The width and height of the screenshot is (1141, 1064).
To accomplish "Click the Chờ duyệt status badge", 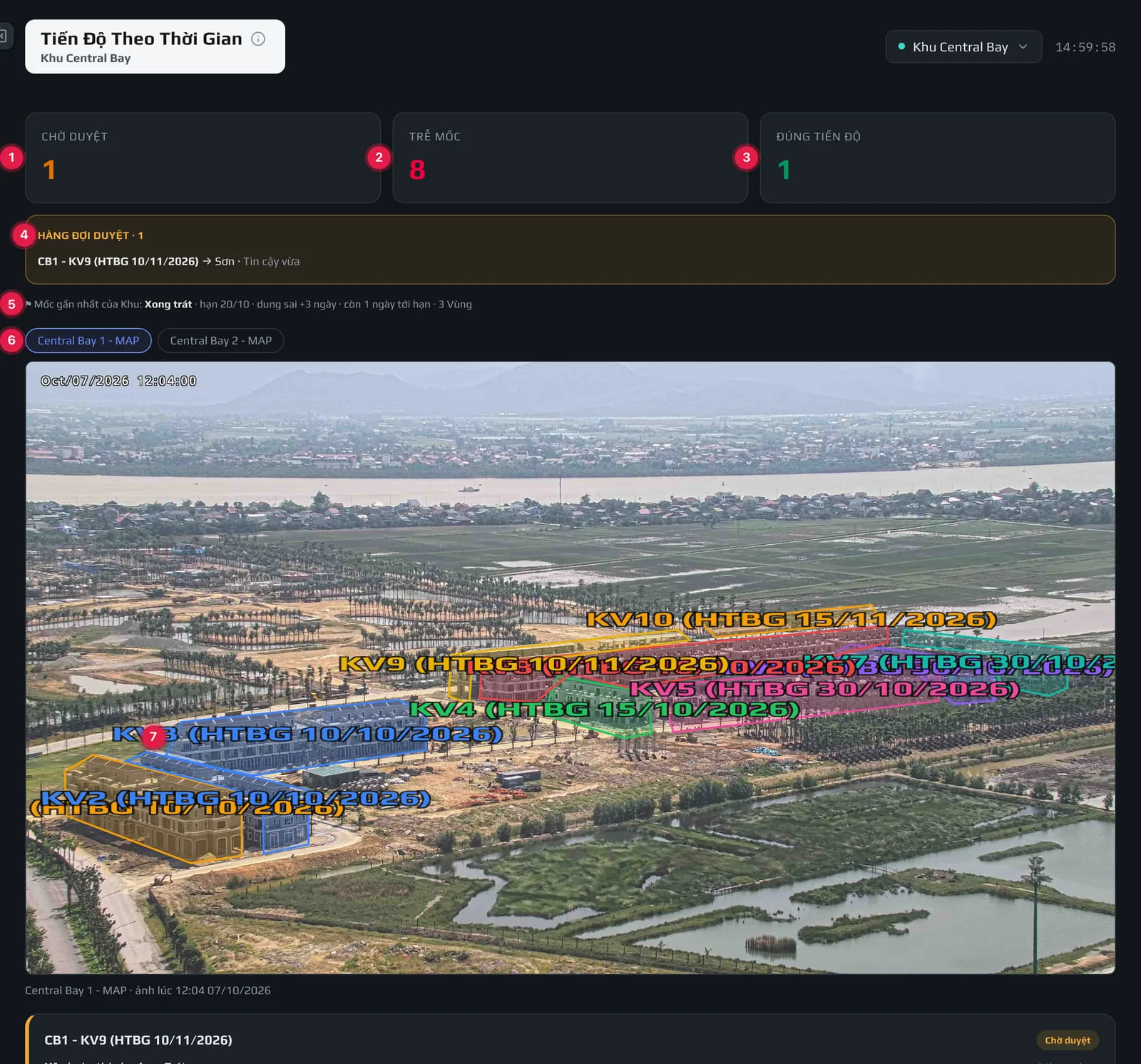I will (x=1068, y=1040).
